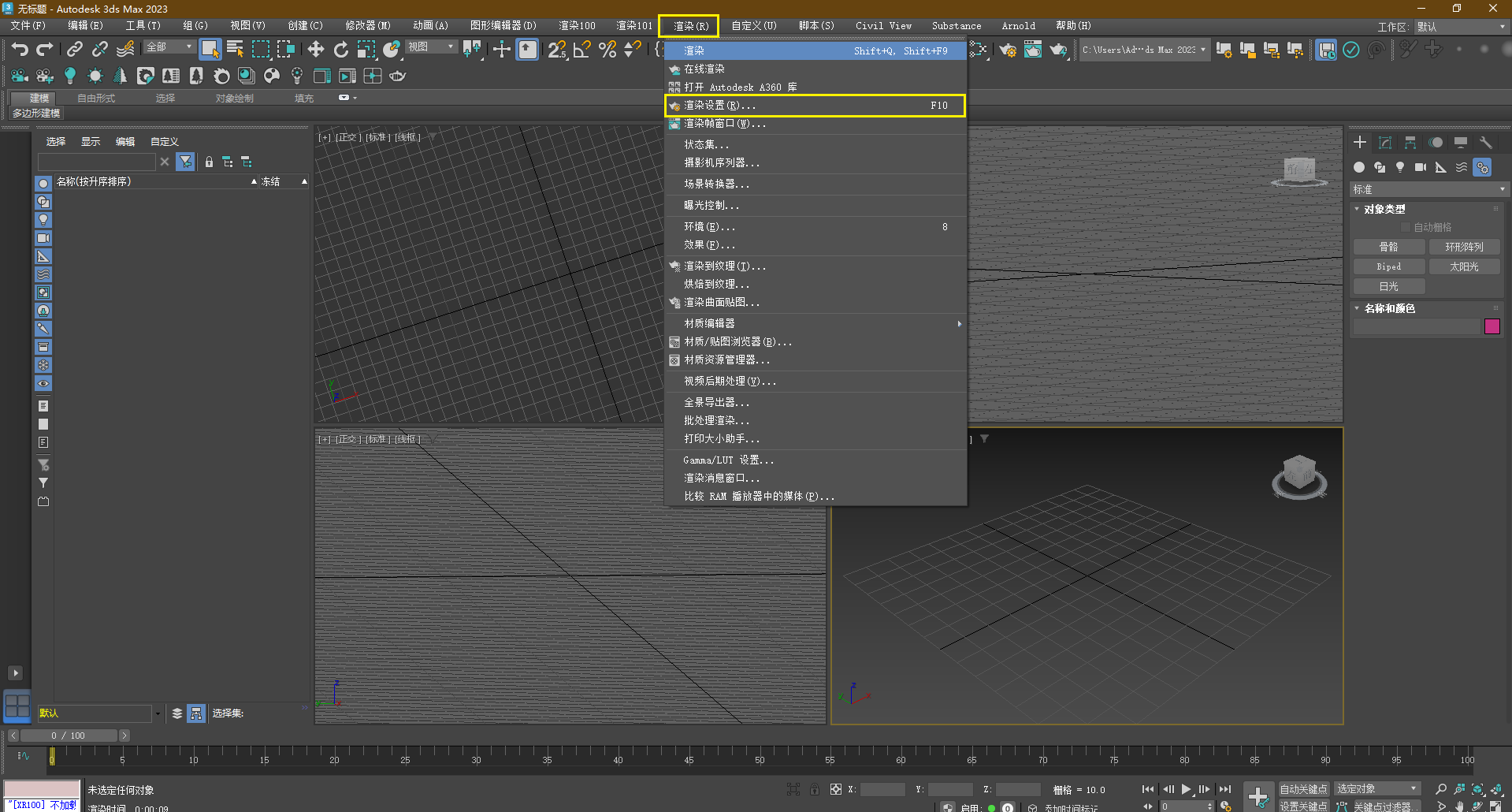The width and height of the screenshot is (1512, 812).
Task: Open the Hierarchy panel tab icon
Action: [x=1410, y=142]
